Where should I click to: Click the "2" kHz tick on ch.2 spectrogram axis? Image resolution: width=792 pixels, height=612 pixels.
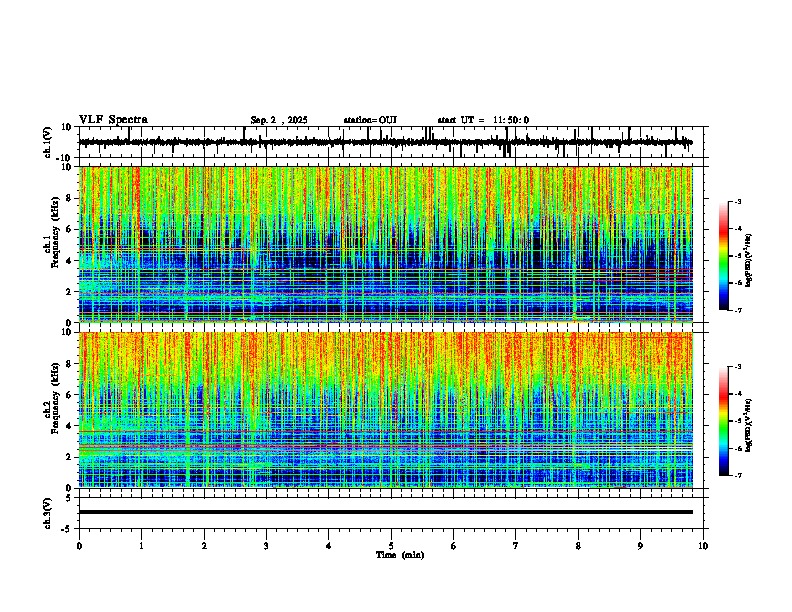point(70,457)
